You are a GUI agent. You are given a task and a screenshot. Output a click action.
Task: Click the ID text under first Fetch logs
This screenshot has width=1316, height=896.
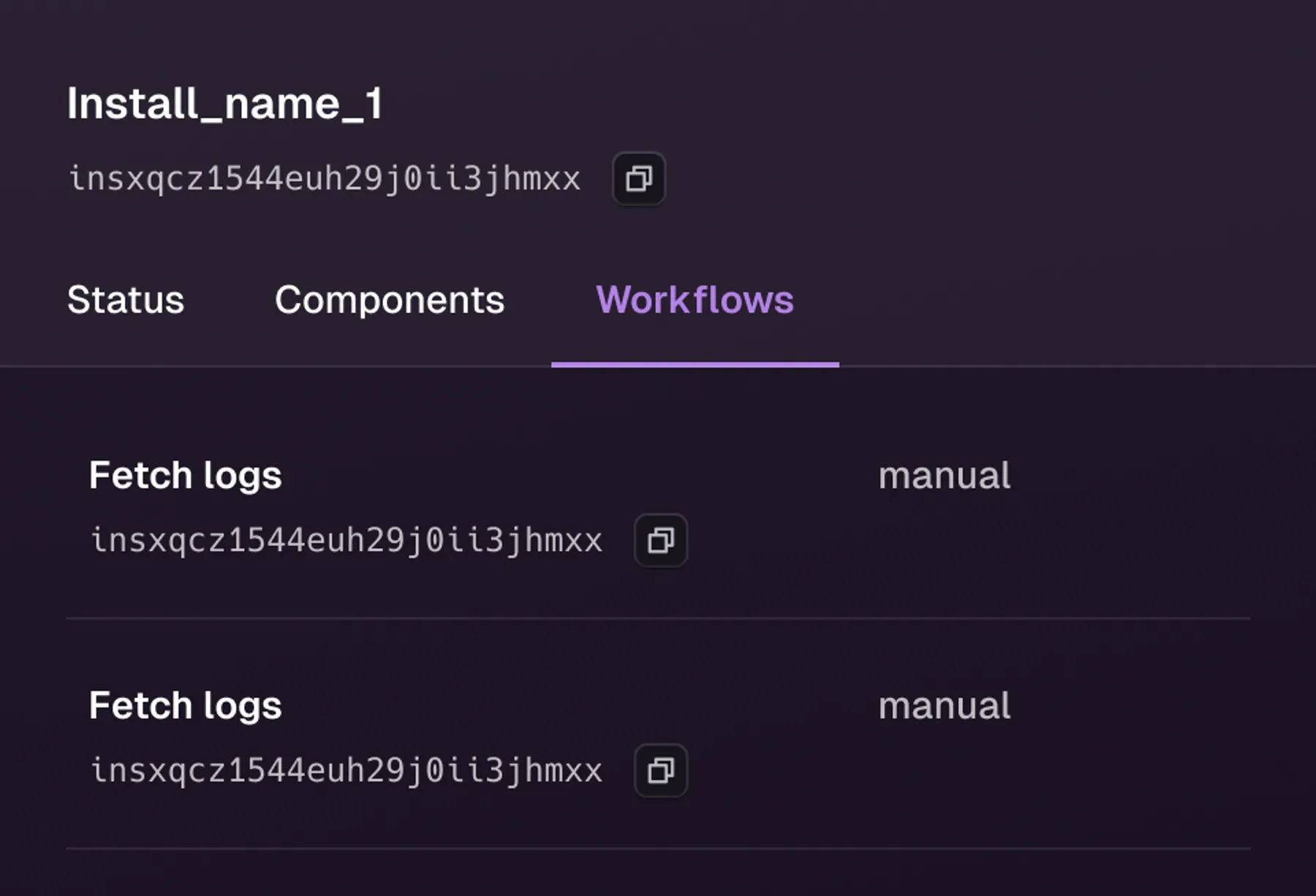point(347,541)
